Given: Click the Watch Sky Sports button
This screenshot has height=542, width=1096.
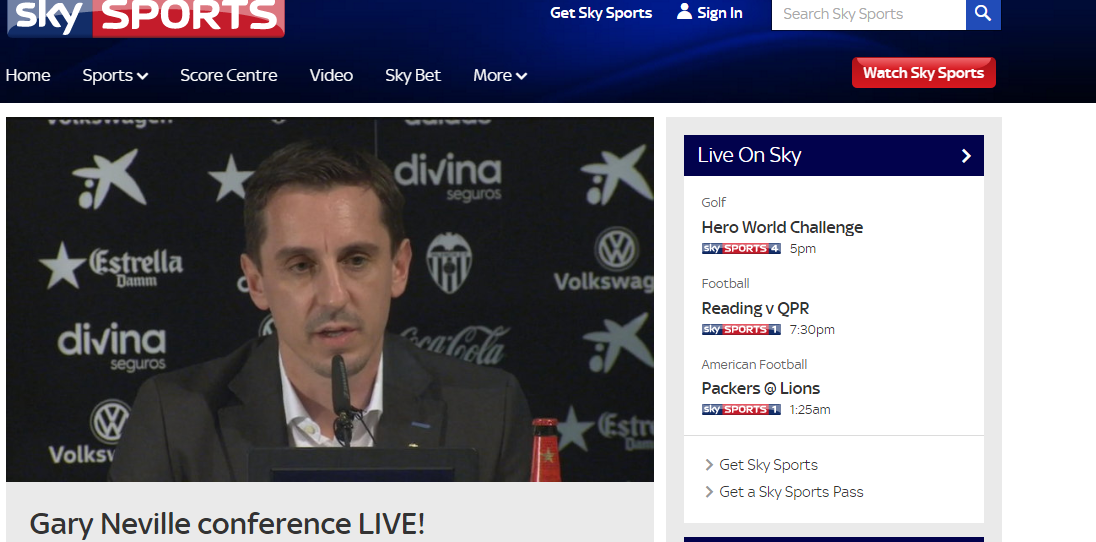Looking at the screenshot, I should click(923, 73).
